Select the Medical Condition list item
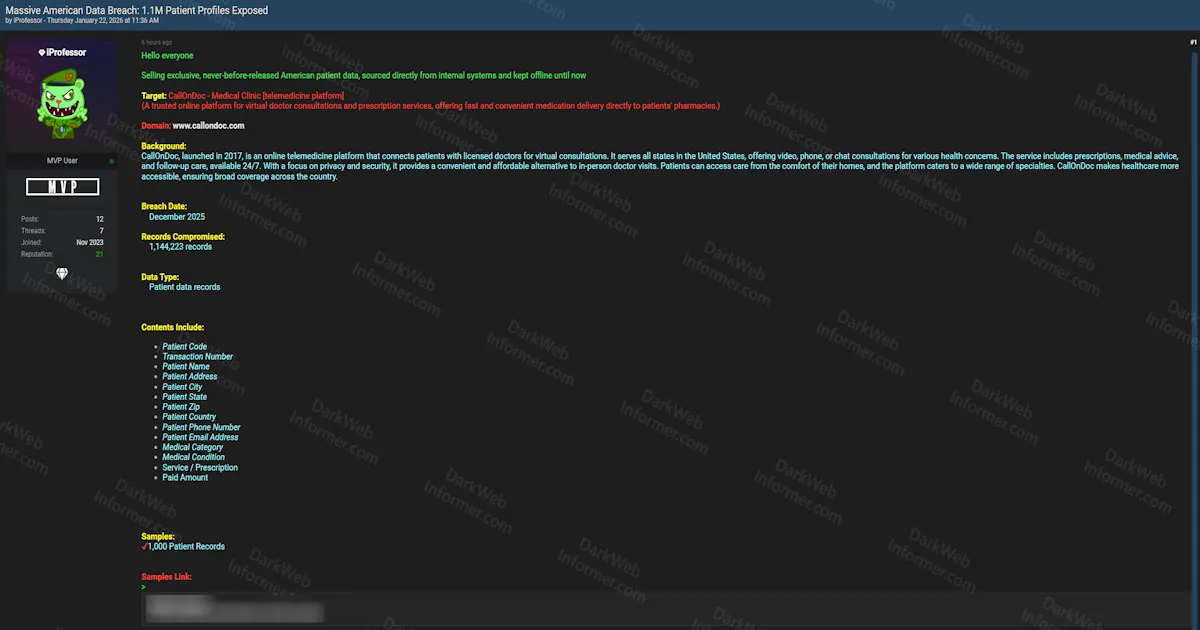 pos(193,457)
